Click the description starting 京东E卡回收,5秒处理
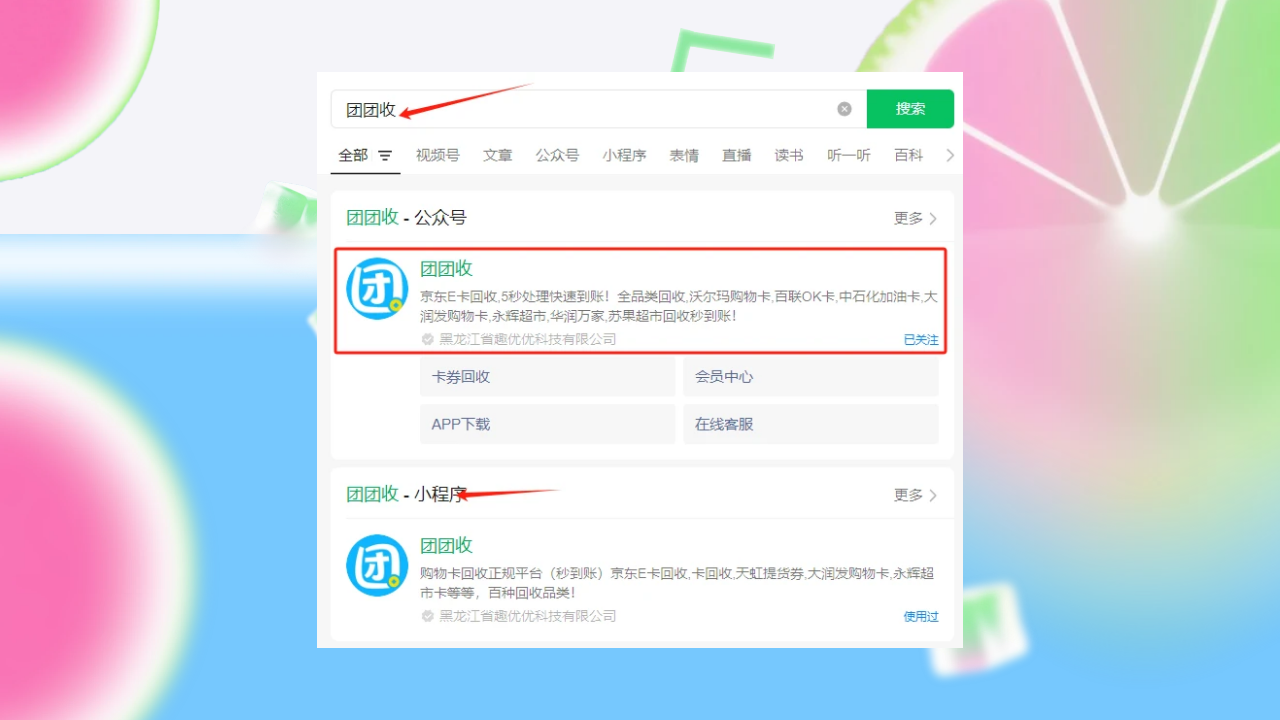The height and width of the screenshot is (720, 1280). tap(679, 306)
